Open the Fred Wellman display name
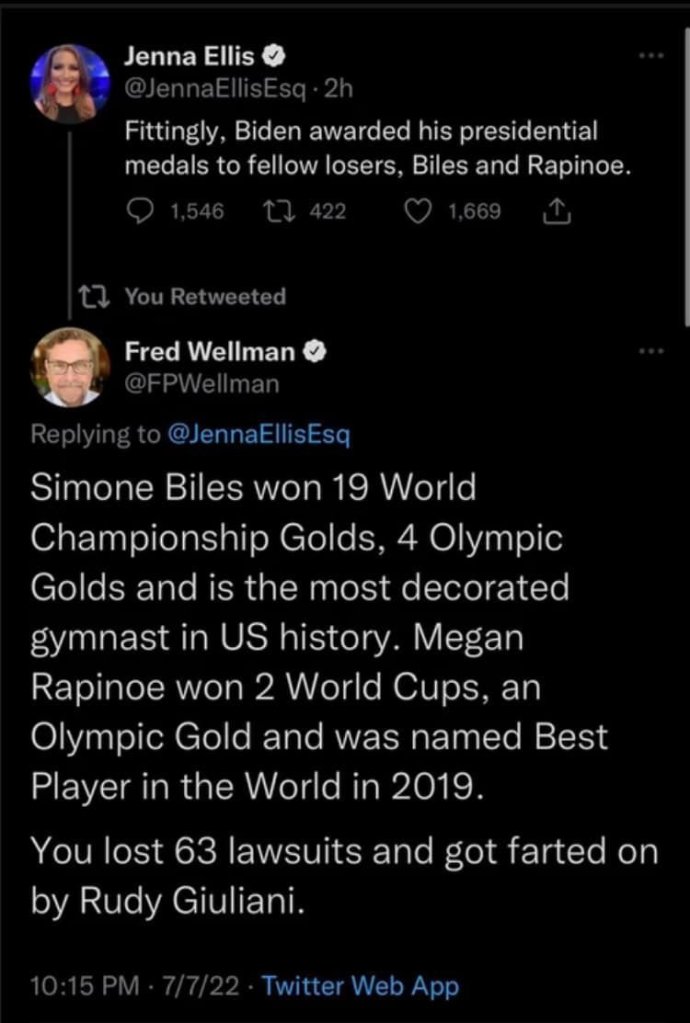Screen dimensions: 690x1023 [209, 351]
